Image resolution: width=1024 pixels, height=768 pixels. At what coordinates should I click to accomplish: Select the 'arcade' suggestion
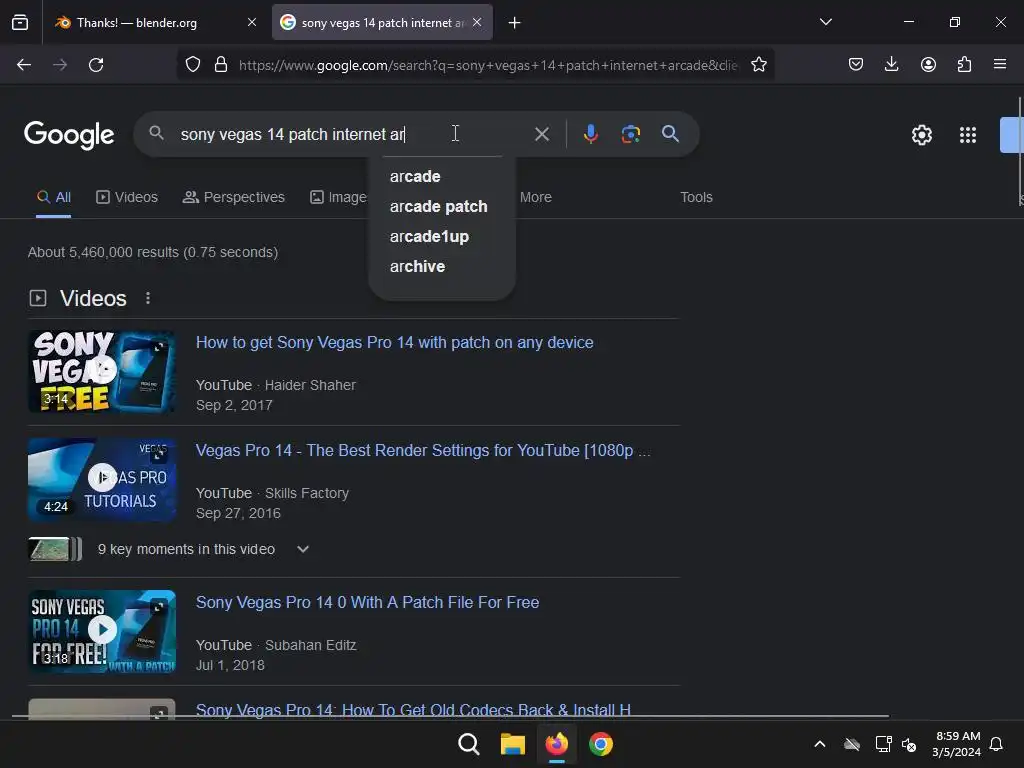click(415, 176)
